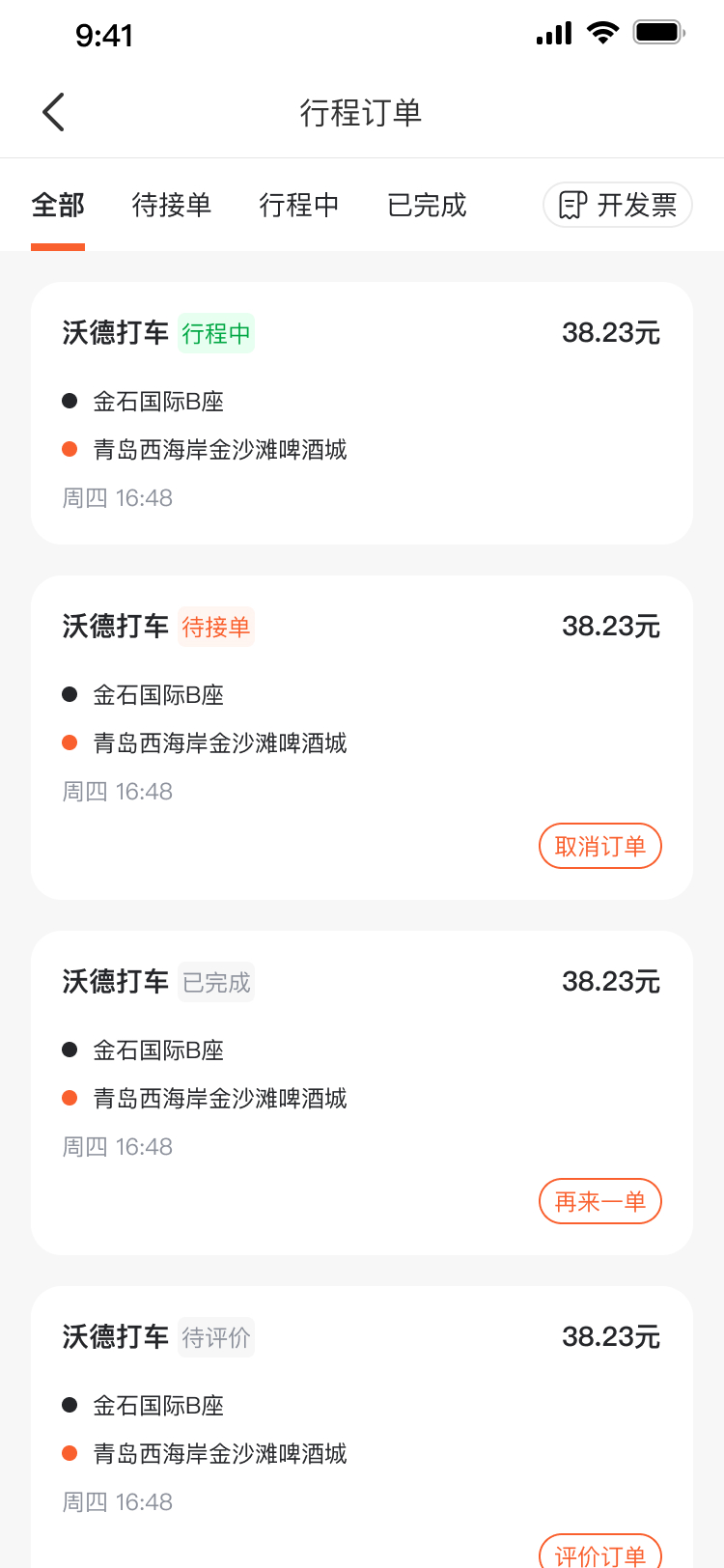
Task: Tap the 评价订单 button
Action: tap(599, 1553)
